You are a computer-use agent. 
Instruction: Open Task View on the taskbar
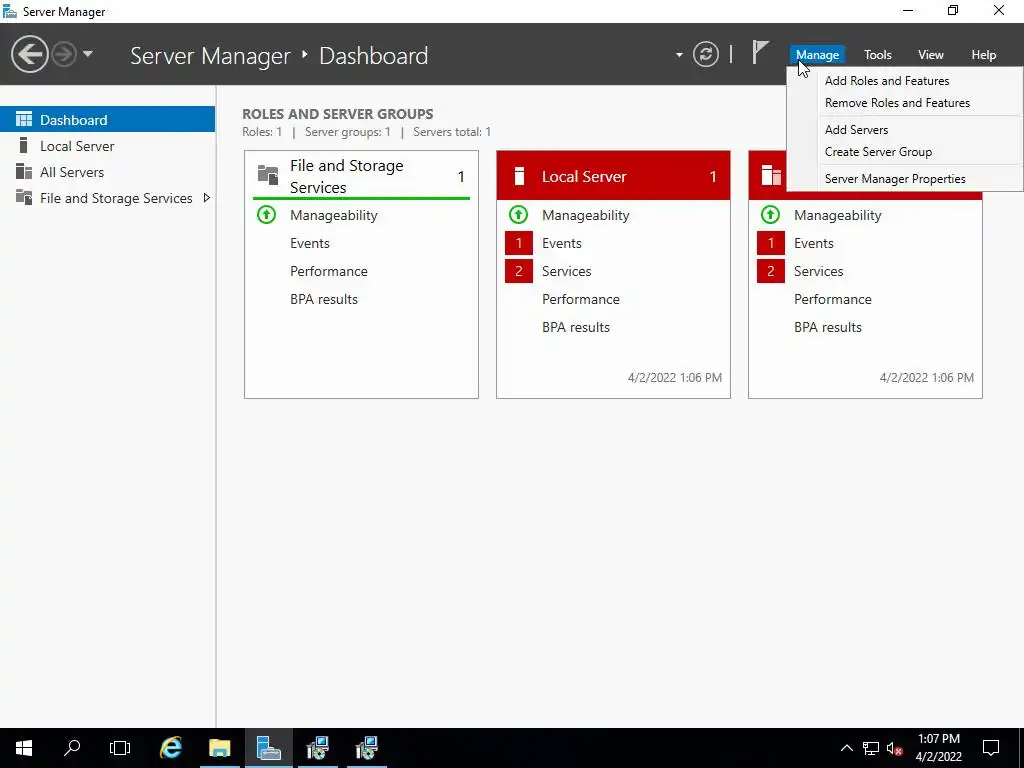coord(120,748)
